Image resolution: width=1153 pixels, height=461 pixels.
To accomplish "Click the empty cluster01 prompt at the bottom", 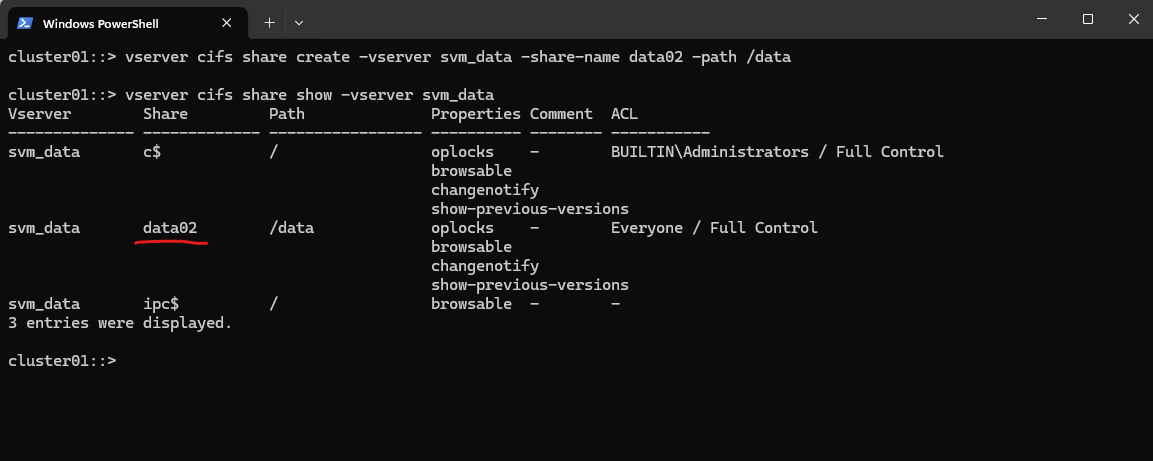I will click(x=63, y=361).
